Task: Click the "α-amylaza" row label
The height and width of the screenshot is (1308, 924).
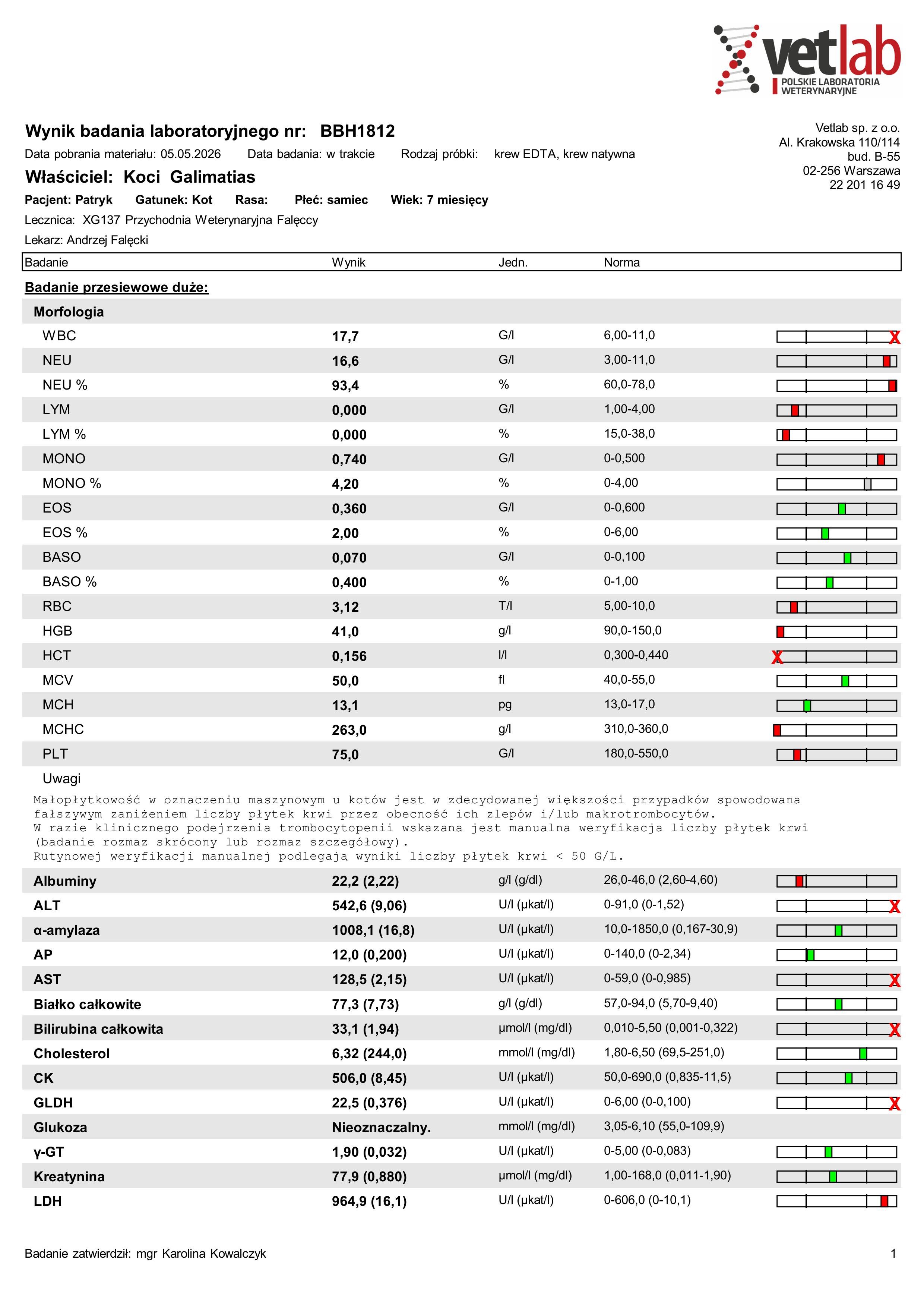Action: (x=67, y=930)
